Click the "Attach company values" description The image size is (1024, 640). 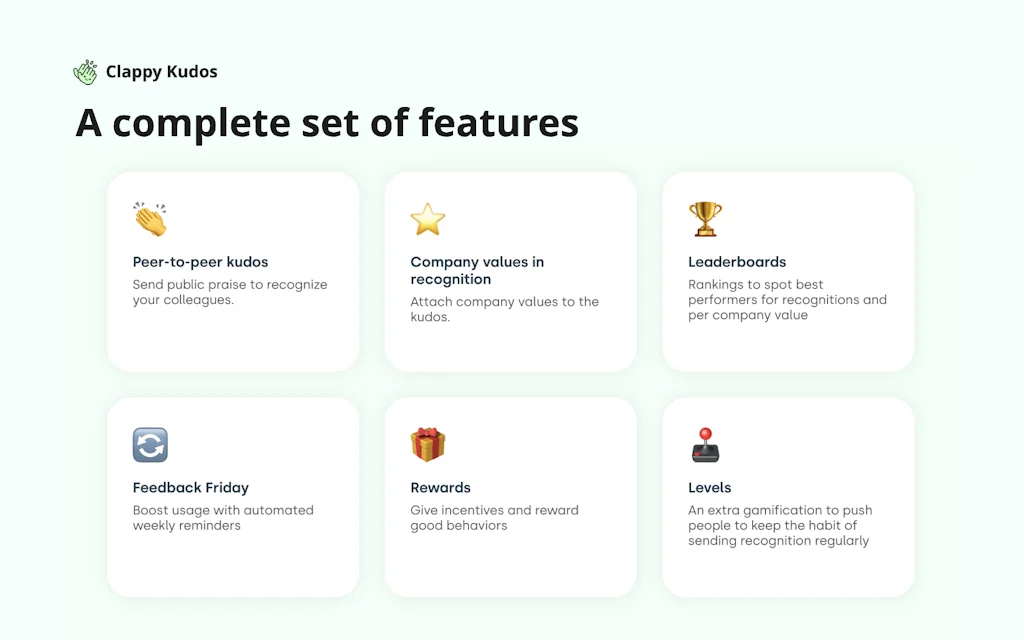[x=504, y=309]
